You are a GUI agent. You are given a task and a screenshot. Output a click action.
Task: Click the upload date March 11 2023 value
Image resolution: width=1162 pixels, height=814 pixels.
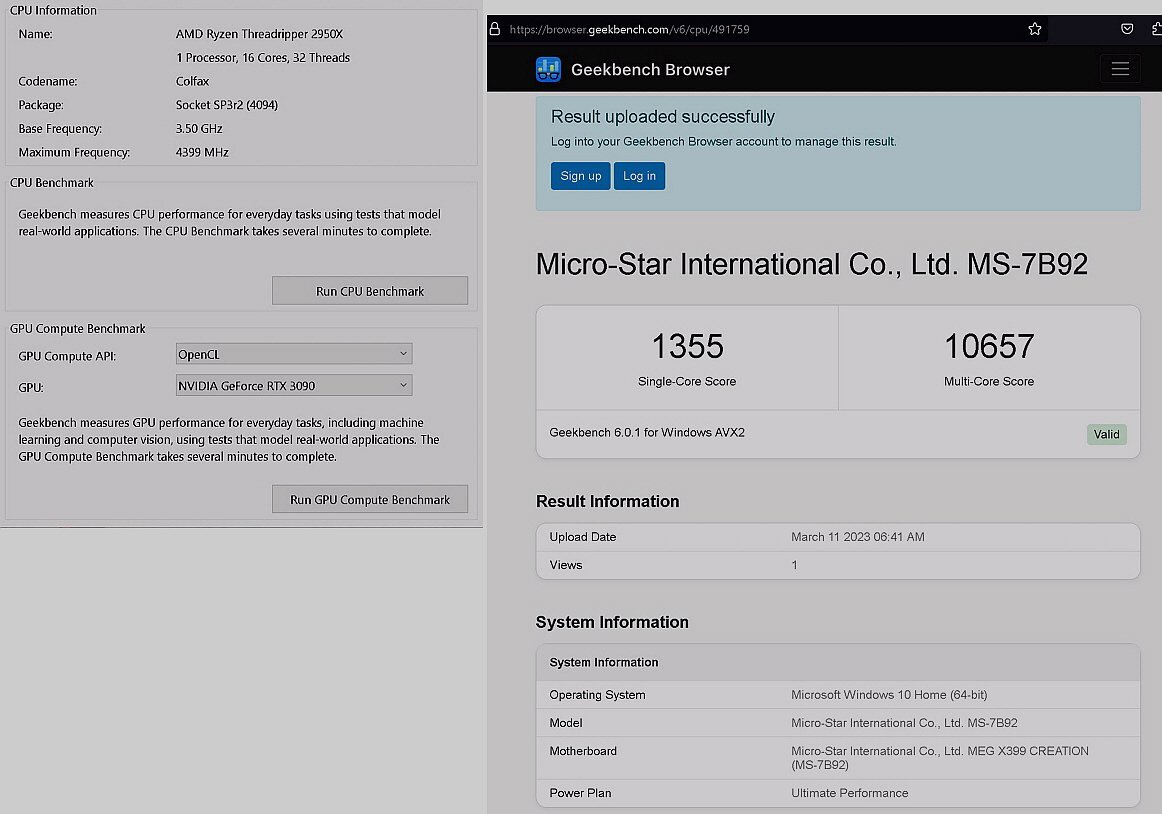pos(857,537)
